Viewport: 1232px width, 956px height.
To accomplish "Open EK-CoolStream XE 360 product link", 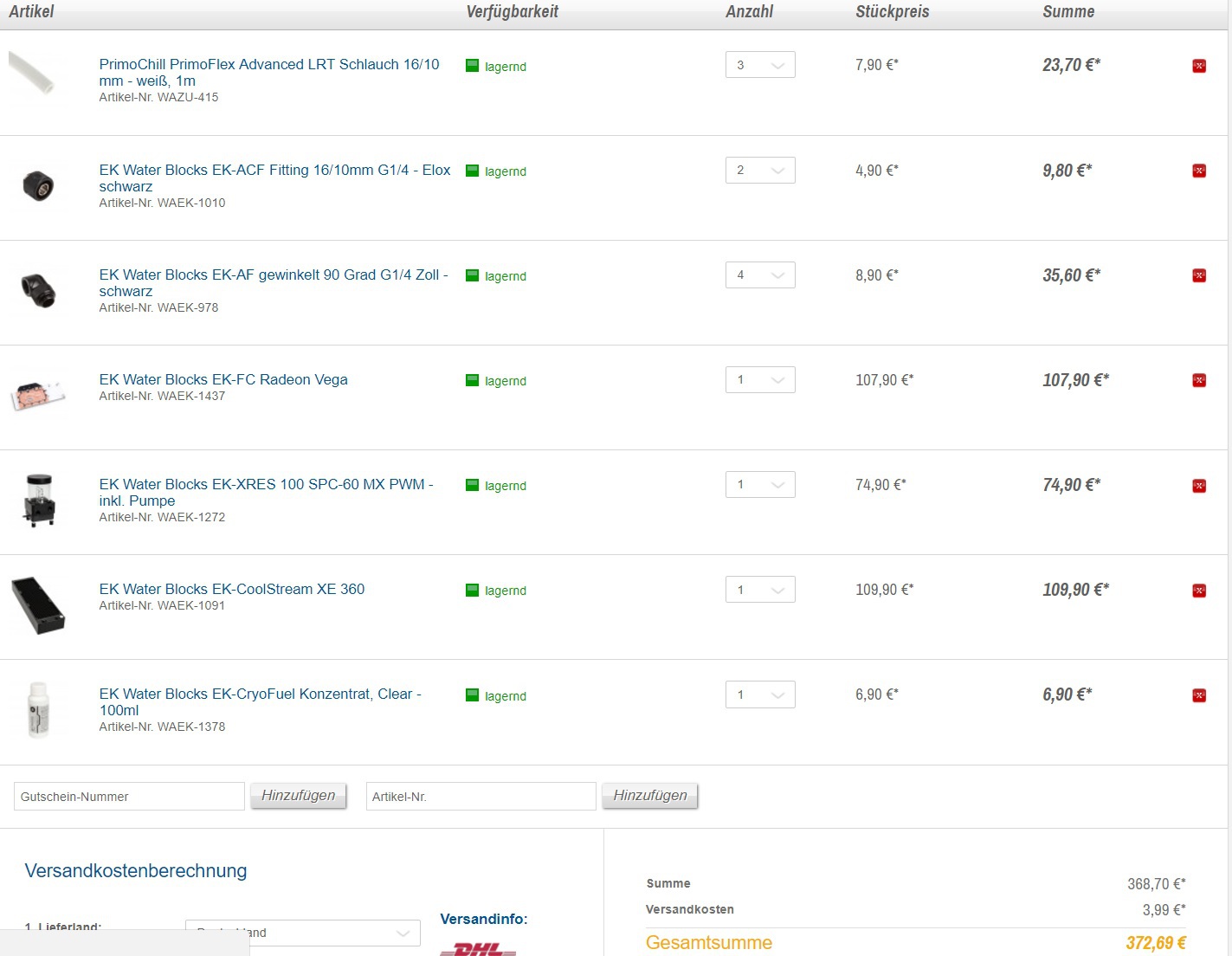I will click(x=232, y=589).
